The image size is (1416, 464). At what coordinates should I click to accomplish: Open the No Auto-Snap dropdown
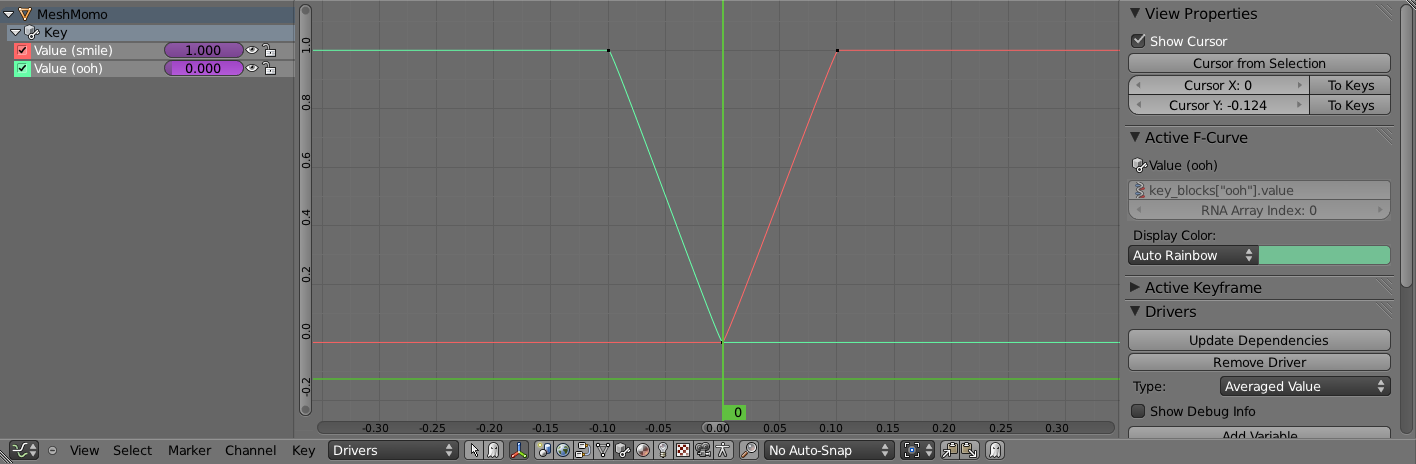(829, 450)
